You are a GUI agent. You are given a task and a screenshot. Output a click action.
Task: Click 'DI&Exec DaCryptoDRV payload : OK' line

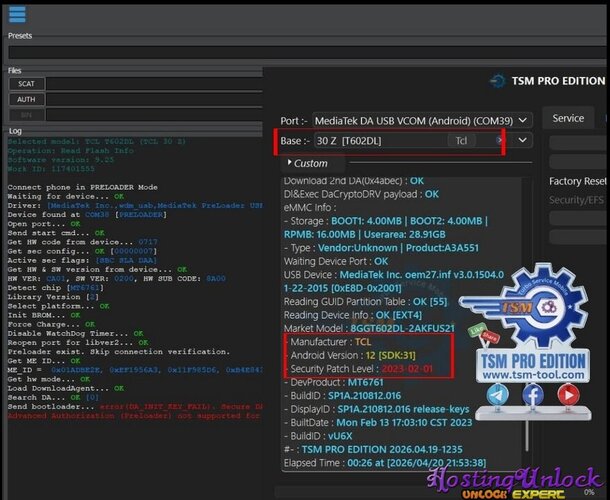point(361,194)
